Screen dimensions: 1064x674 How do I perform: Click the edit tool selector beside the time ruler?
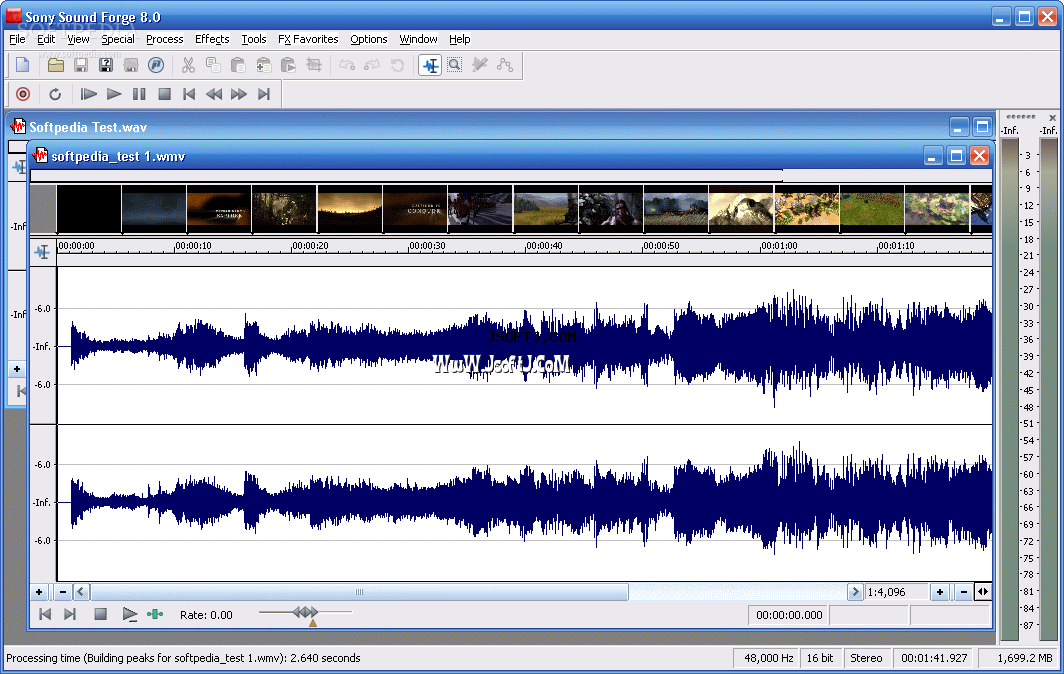[42, 252]
